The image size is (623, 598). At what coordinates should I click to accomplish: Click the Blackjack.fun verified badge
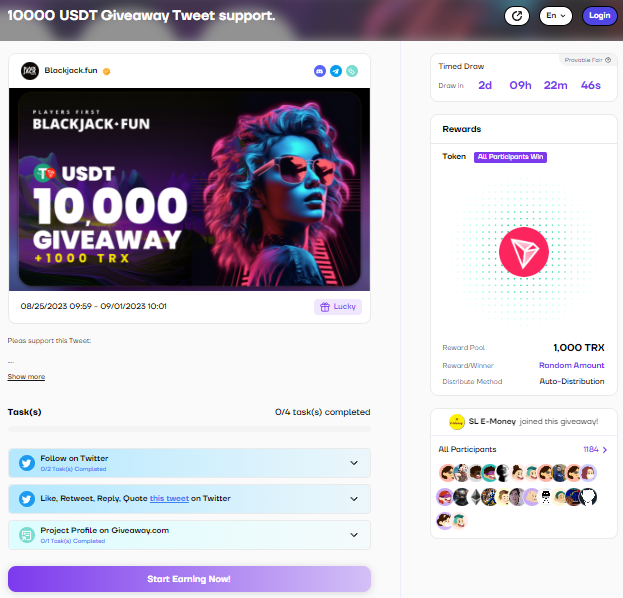tap(106, 71)
